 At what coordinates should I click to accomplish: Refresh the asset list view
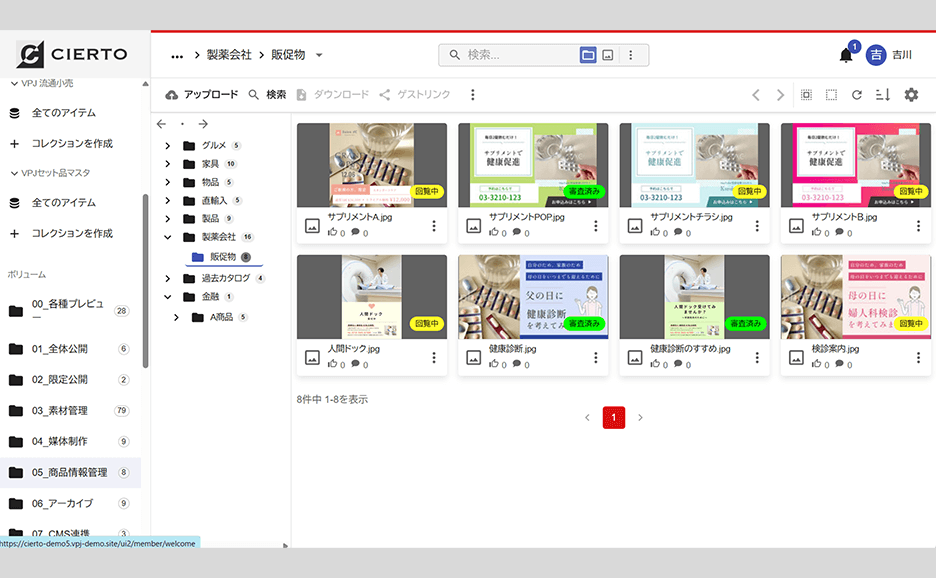click(x=857, y=94)
